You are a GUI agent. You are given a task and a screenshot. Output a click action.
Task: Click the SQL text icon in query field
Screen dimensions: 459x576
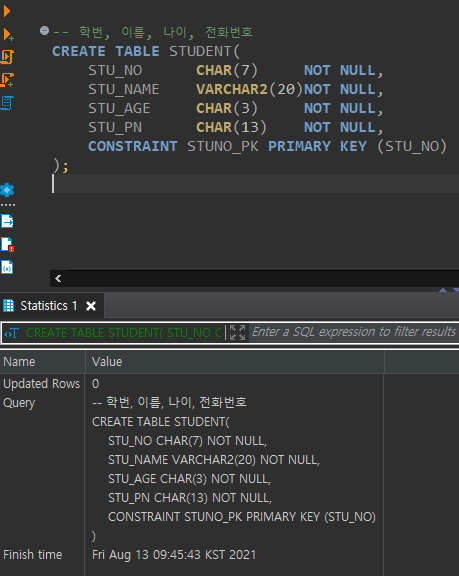point(11,333)
